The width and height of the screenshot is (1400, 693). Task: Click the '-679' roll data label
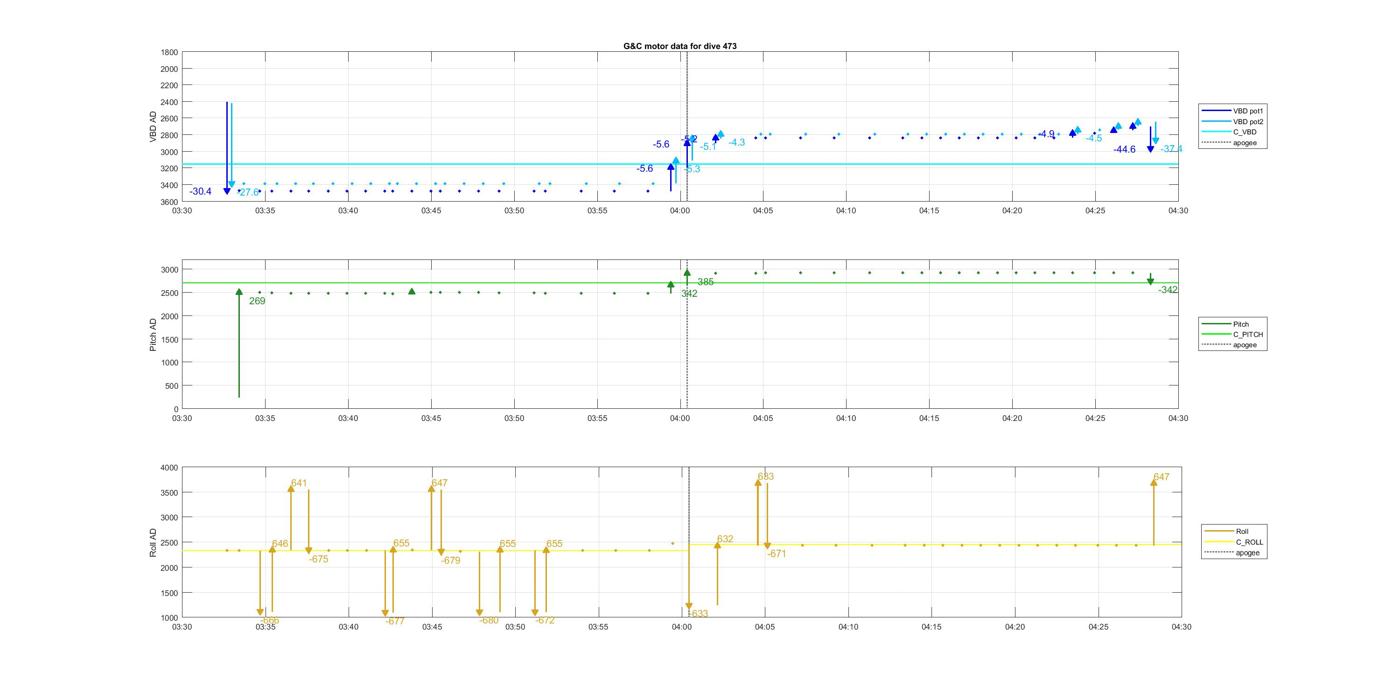[x=450, y=561]
